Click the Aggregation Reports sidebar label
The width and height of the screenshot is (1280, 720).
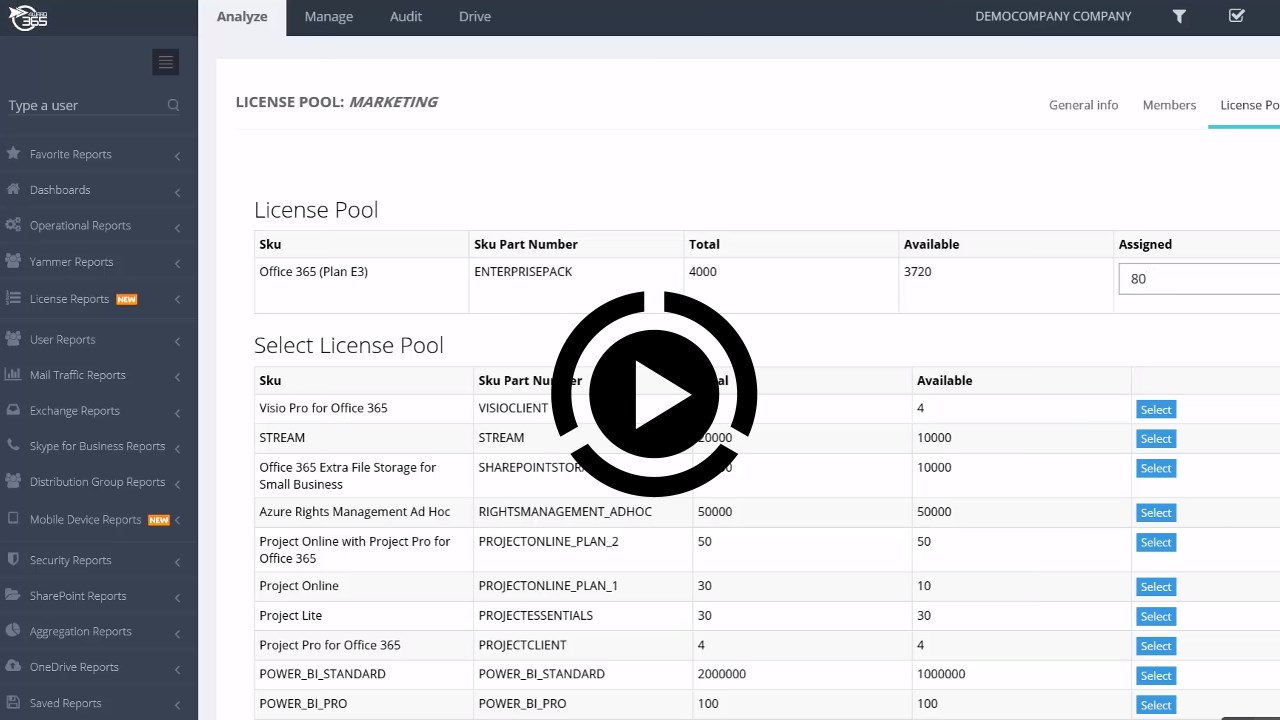tap(81, 631)
